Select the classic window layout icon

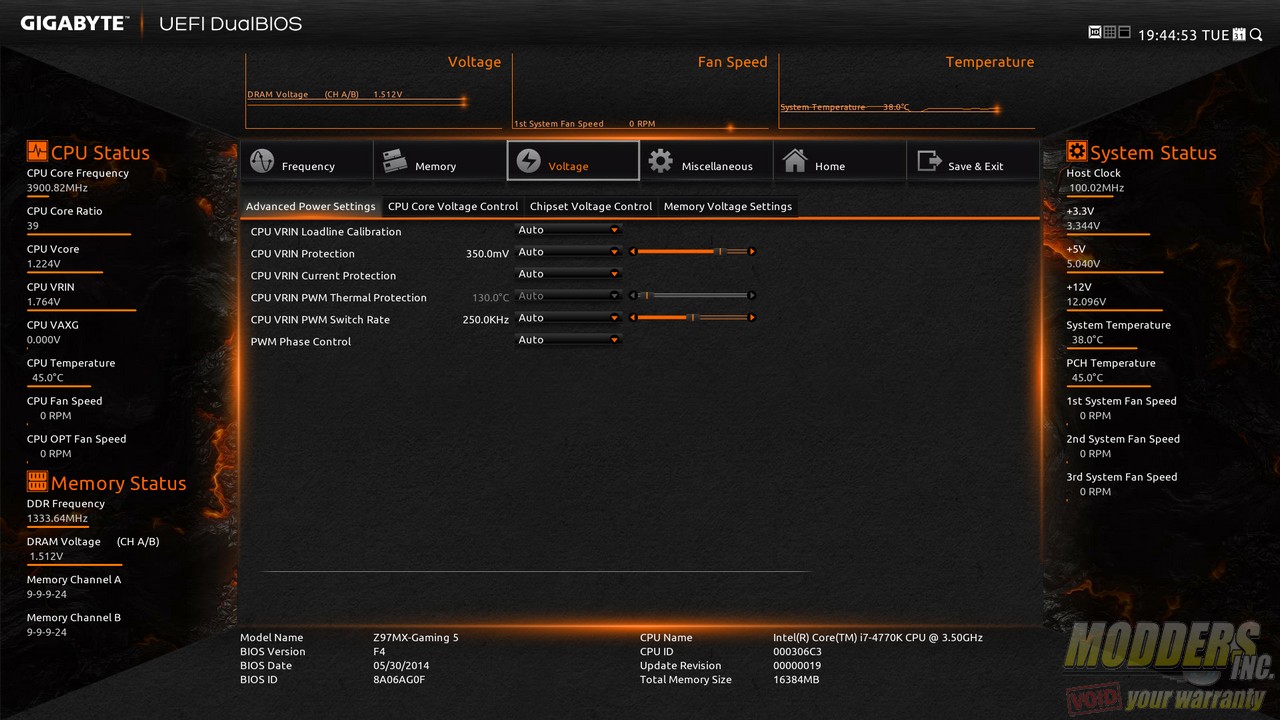(1124, 33)
